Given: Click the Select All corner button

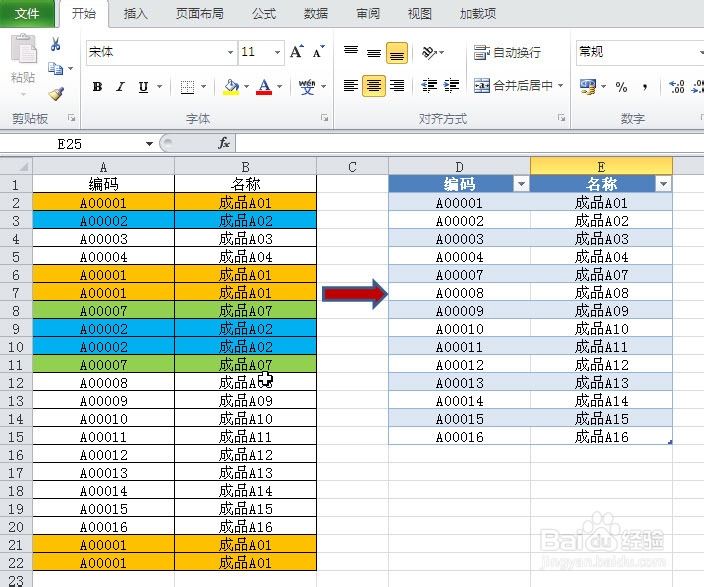Looking at the screenshot, I should click(16, 167).
